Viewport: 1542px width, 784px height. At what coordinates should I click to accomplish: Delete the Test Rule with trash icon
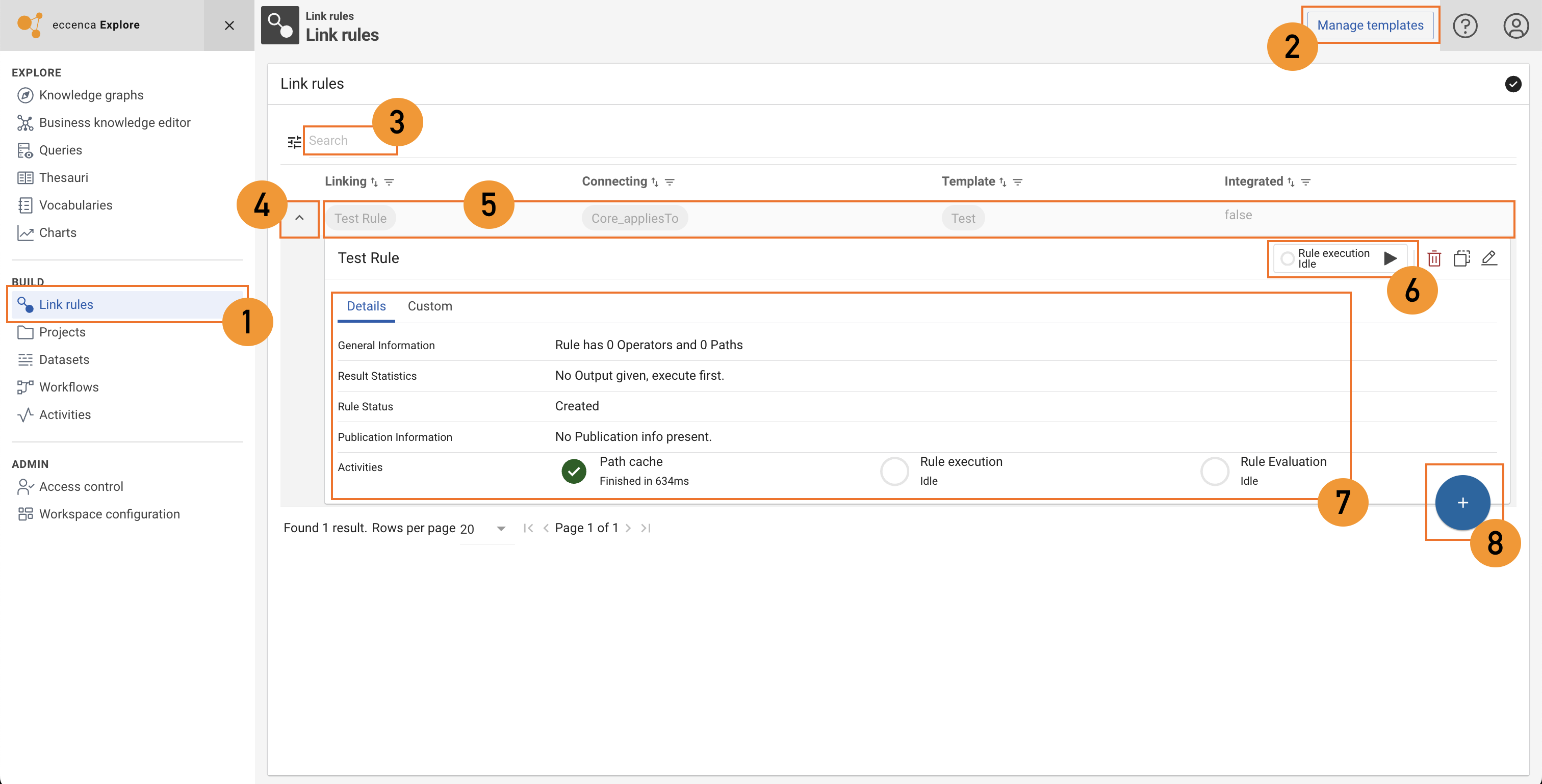tap(1434, 258)
